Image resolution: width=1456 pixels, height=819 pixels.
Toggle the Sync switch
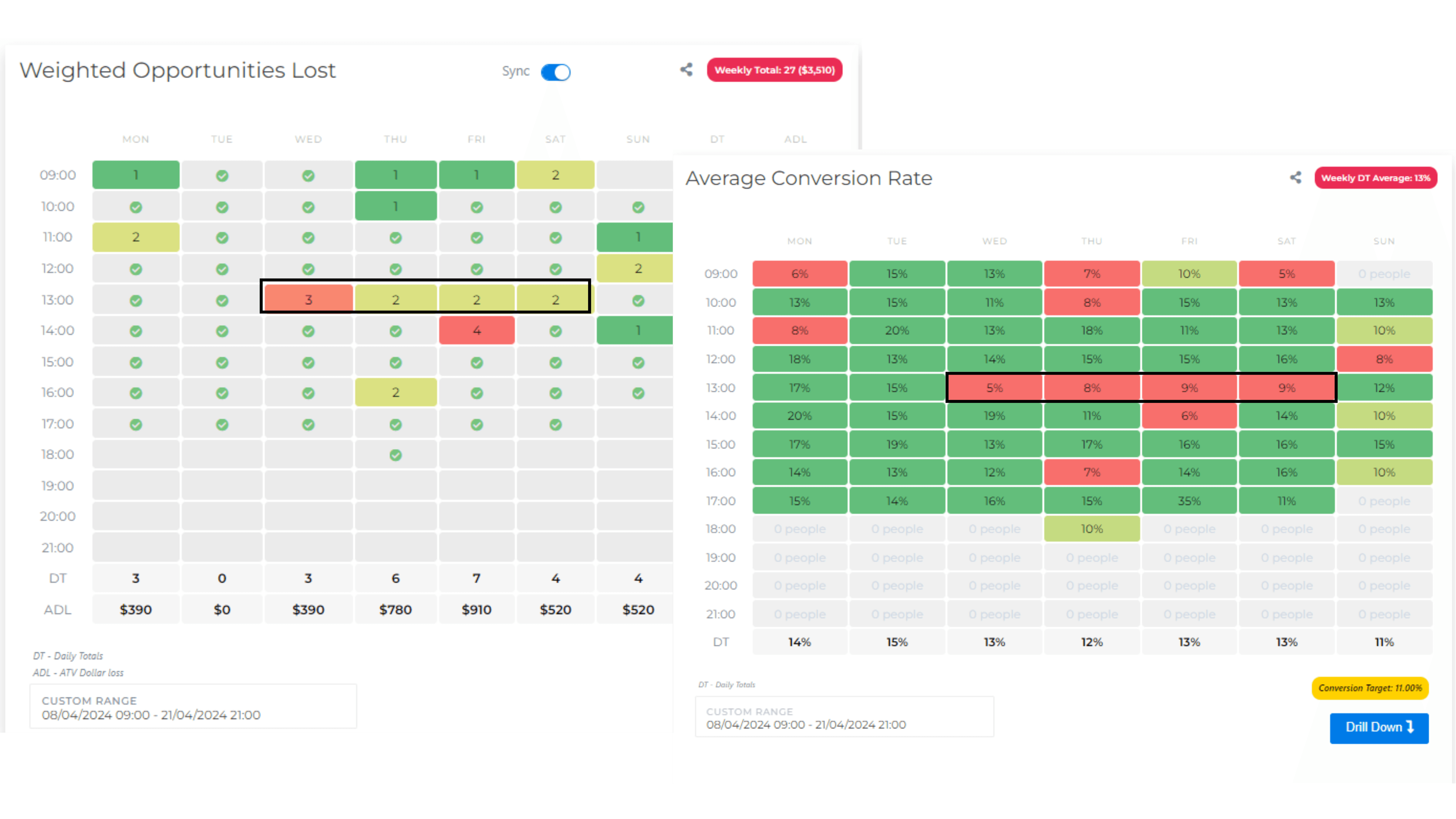click(x=556, y=72)
